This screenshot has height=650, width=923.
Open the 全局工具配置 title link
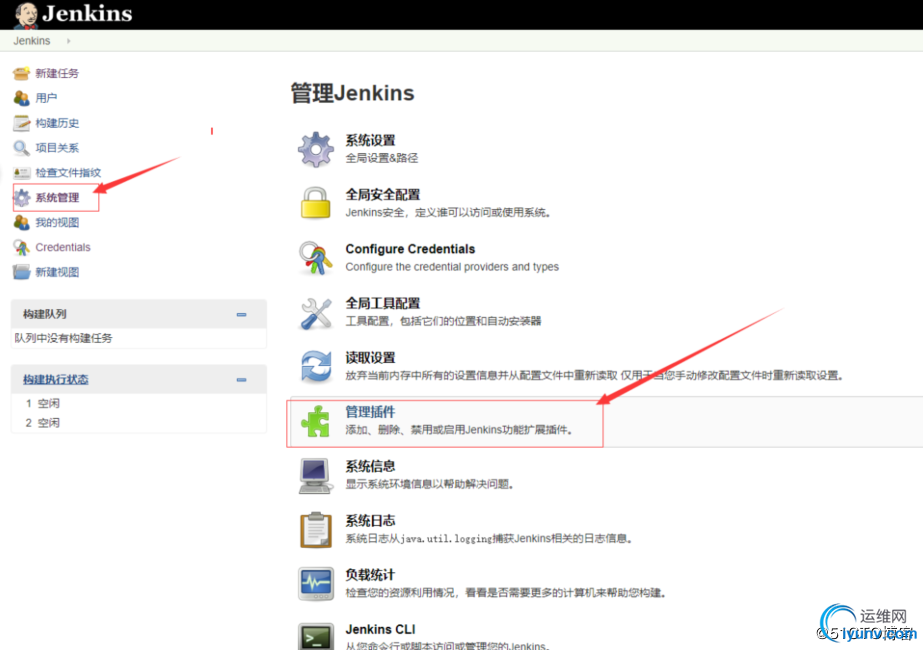pos(383,304)
